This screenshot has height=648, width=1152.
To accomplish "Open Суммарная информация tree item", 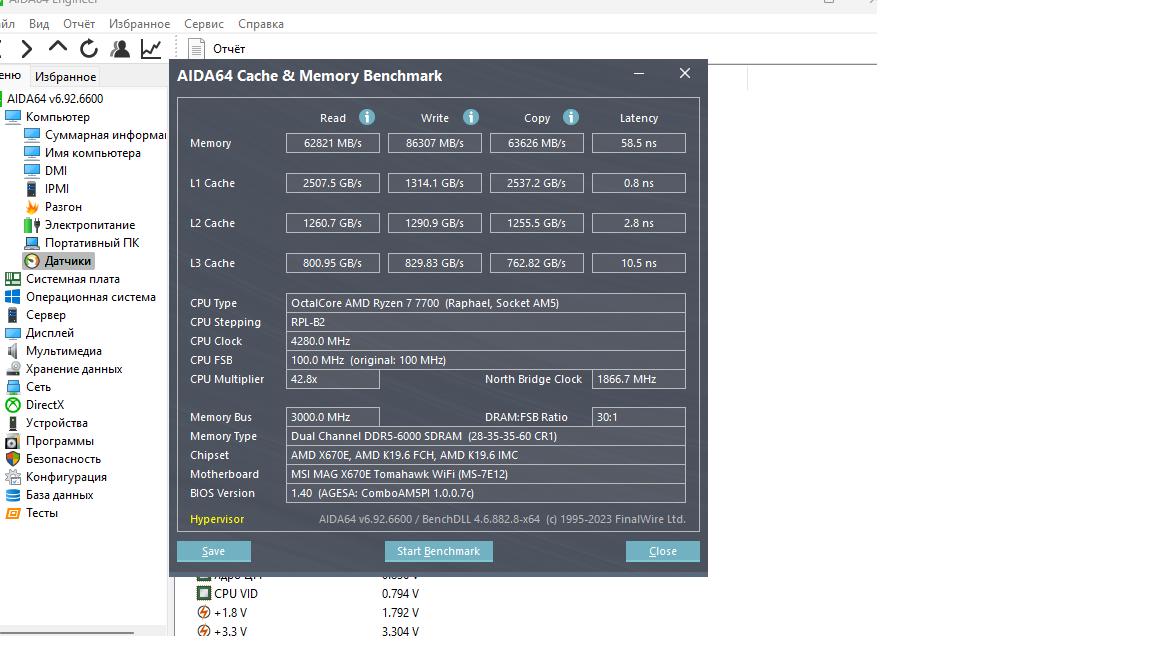I will (x=96, y=135).
